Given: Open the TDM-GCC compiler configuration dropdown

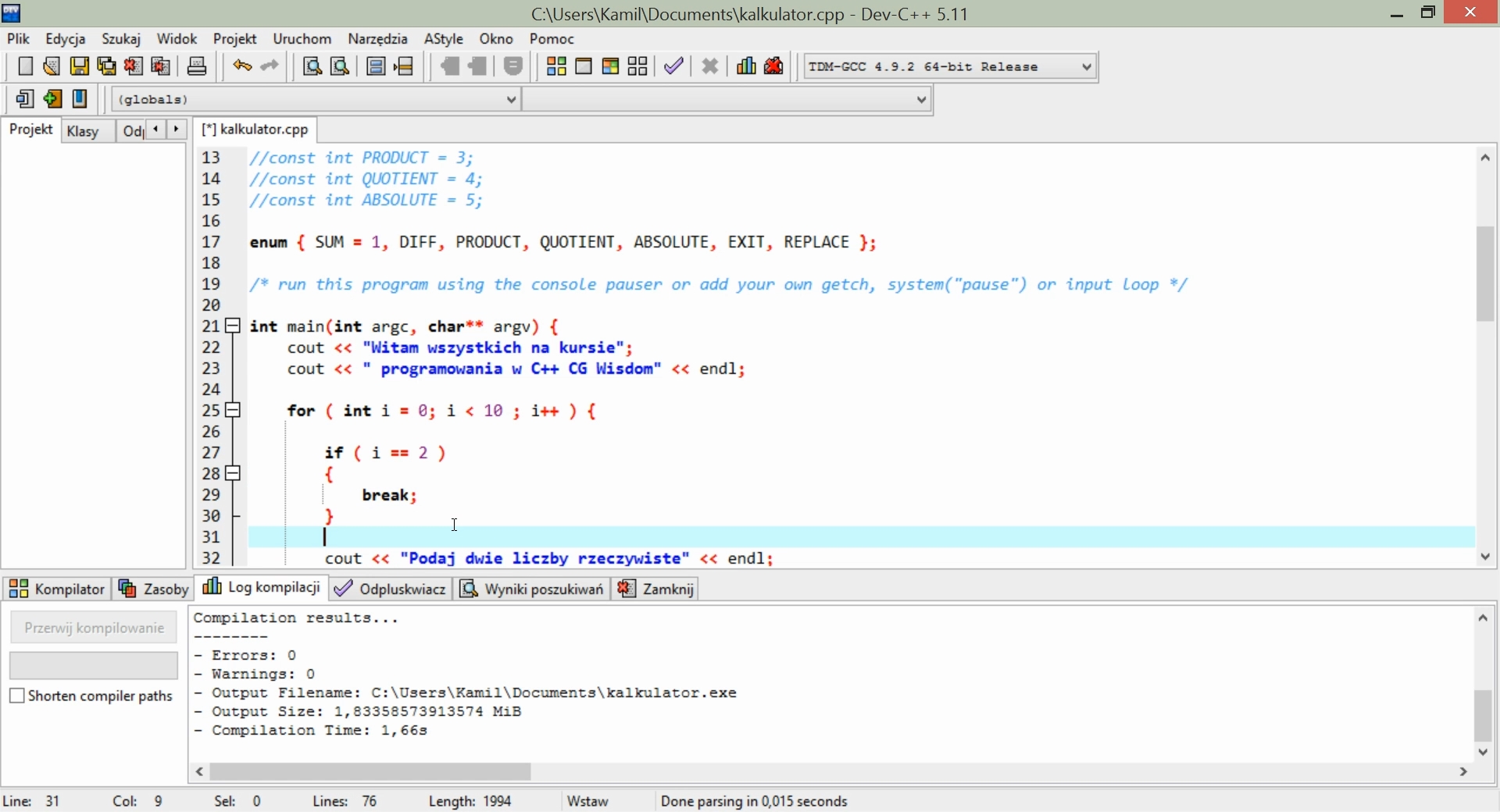Looking at the screenshot, I should pyautogui.click(x=1087, y=66).
